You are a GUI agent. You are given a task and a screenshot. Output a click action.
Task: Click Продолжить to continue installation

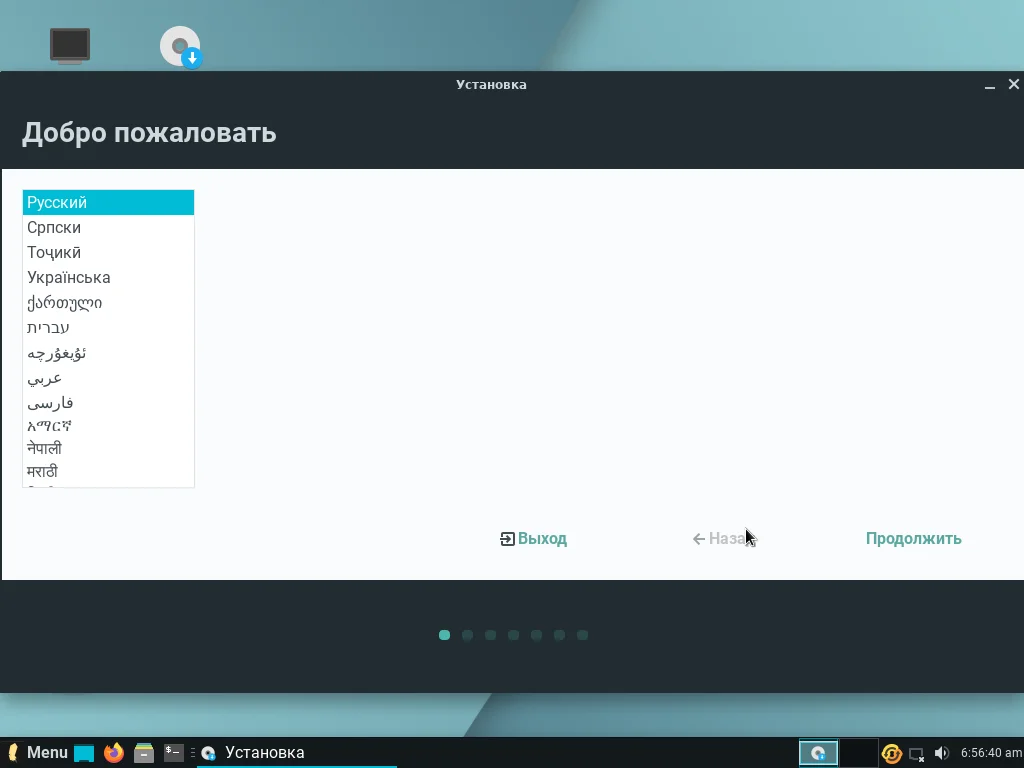tap(913, 538)
